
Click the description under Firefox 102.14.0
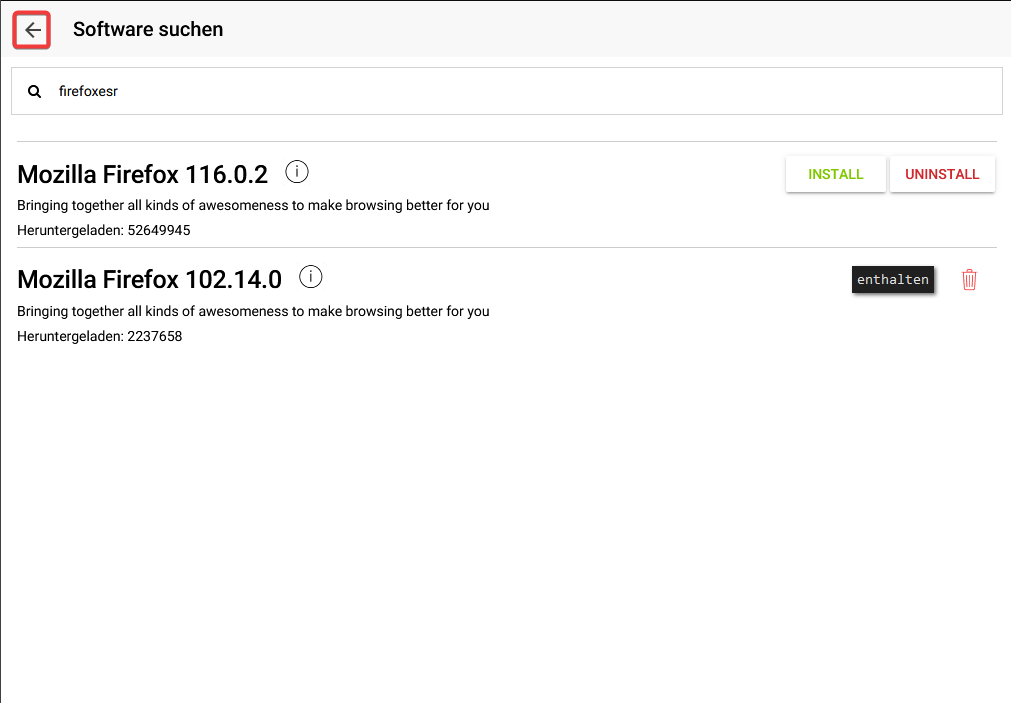[x=253, y=311]
